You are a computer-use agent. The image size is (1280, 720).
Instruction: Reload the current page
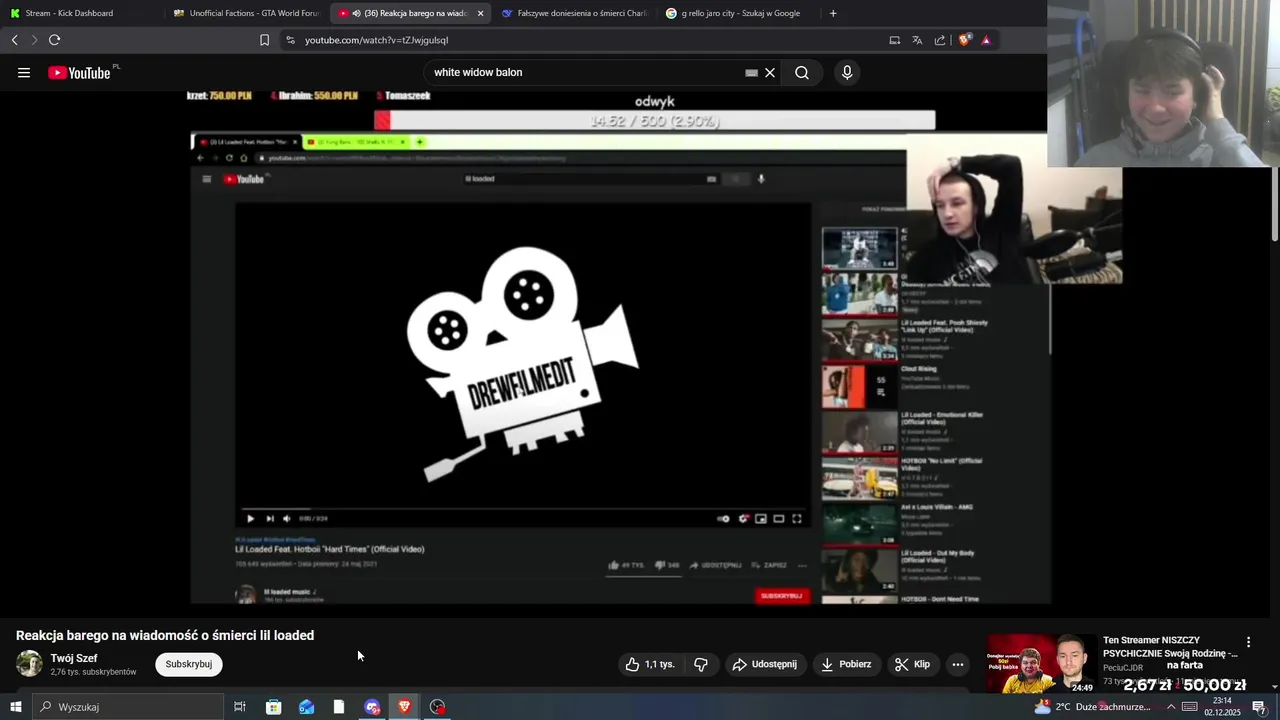(x=54, y=40)
